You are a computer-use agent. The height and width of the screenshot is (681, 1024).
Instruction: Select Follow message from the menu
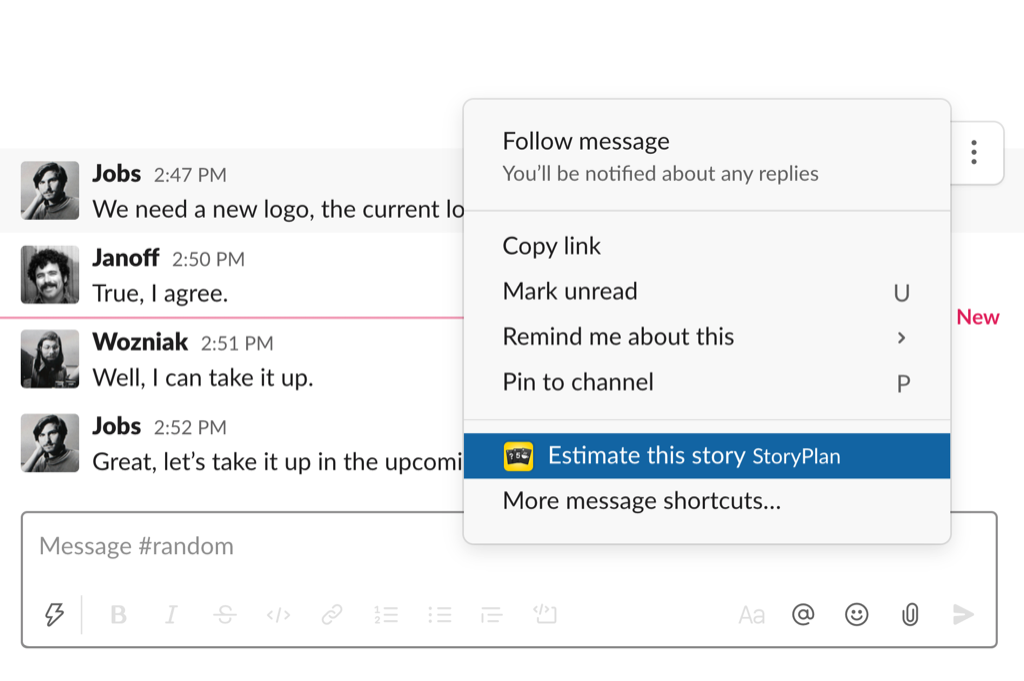[x=585, y=141]
